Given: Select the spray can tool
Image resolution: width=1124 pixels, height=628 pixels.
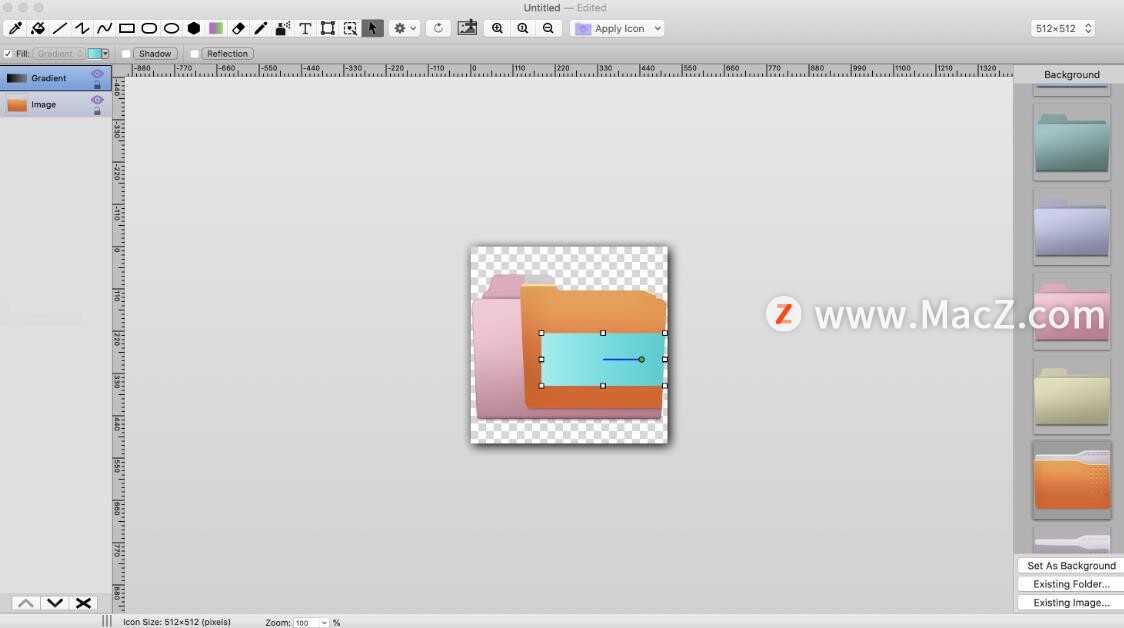Looking at the screenshot, I should pyautogui.click(x=282, y=29).
